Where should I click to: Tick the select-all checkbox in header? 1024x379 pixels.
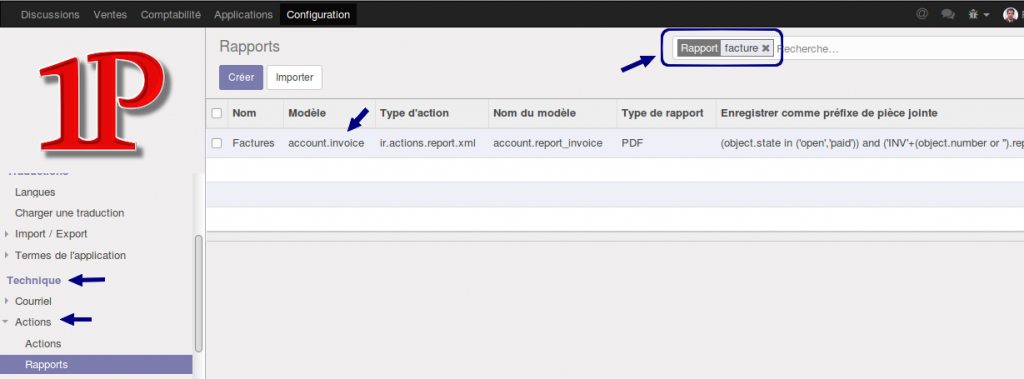point(217,114)
